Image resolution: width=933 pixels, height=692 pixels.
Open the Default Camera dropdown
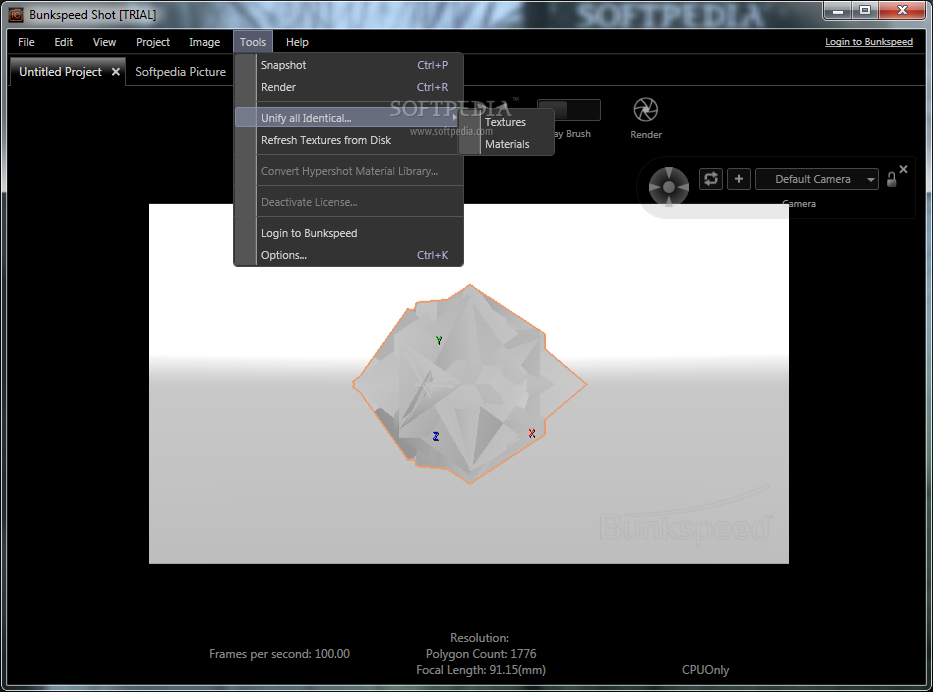(817, 179)
